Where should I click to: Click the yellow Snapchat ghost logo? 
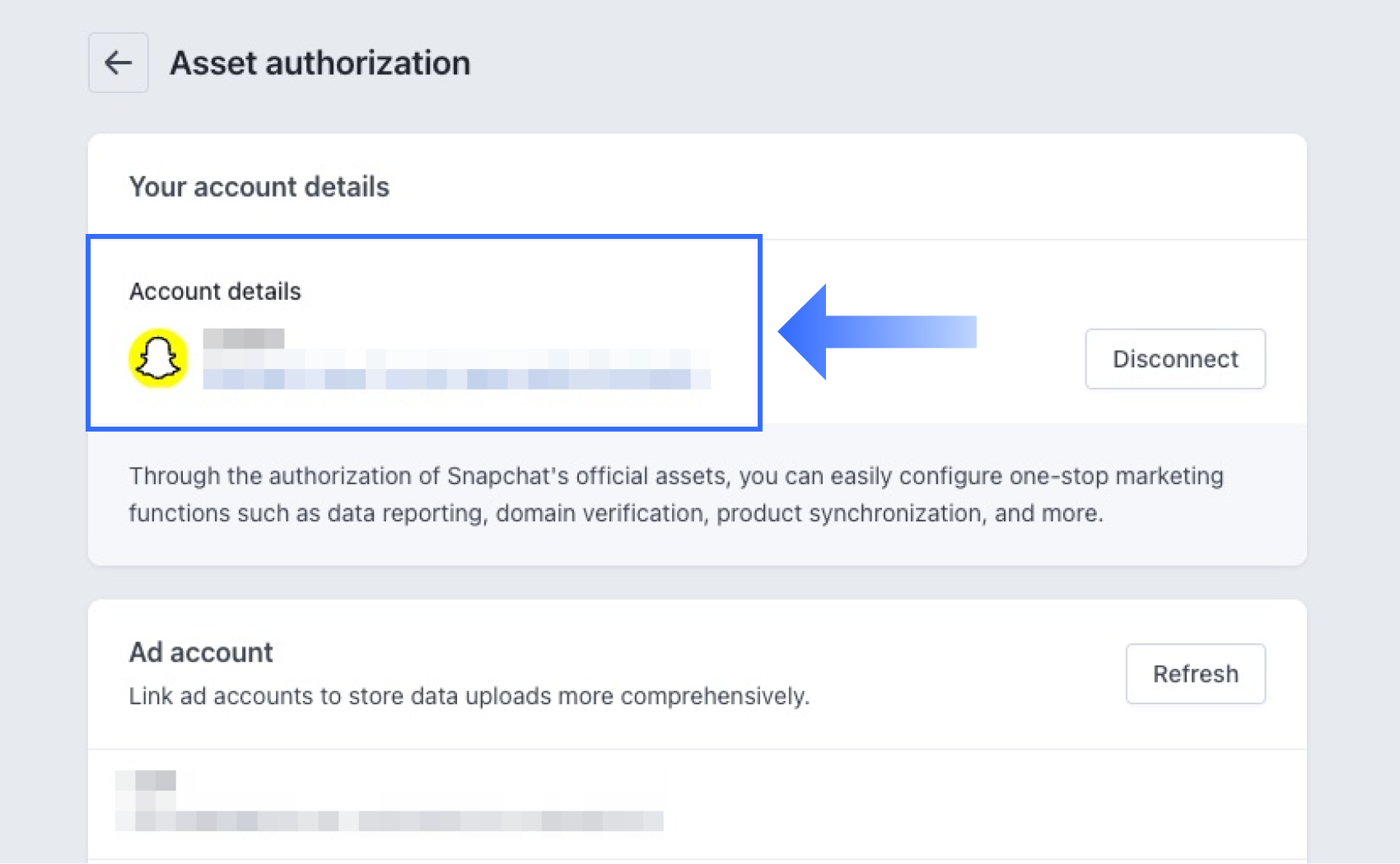(x=158, y=359)
